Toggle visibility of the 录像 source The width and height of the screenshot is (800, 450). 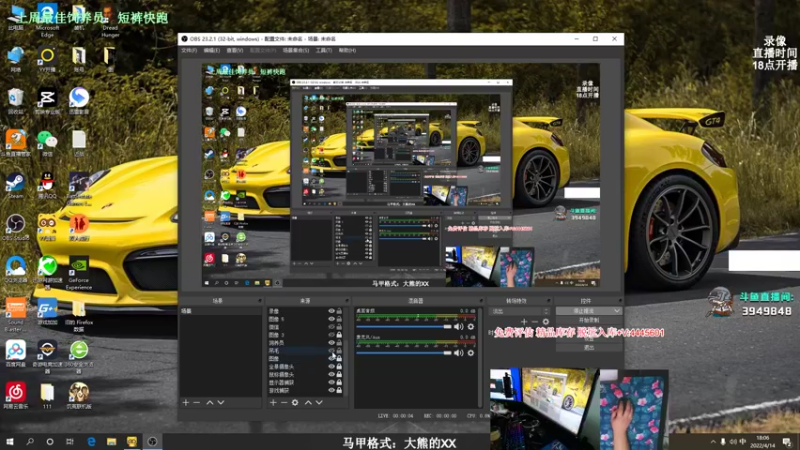coord(331,311)
